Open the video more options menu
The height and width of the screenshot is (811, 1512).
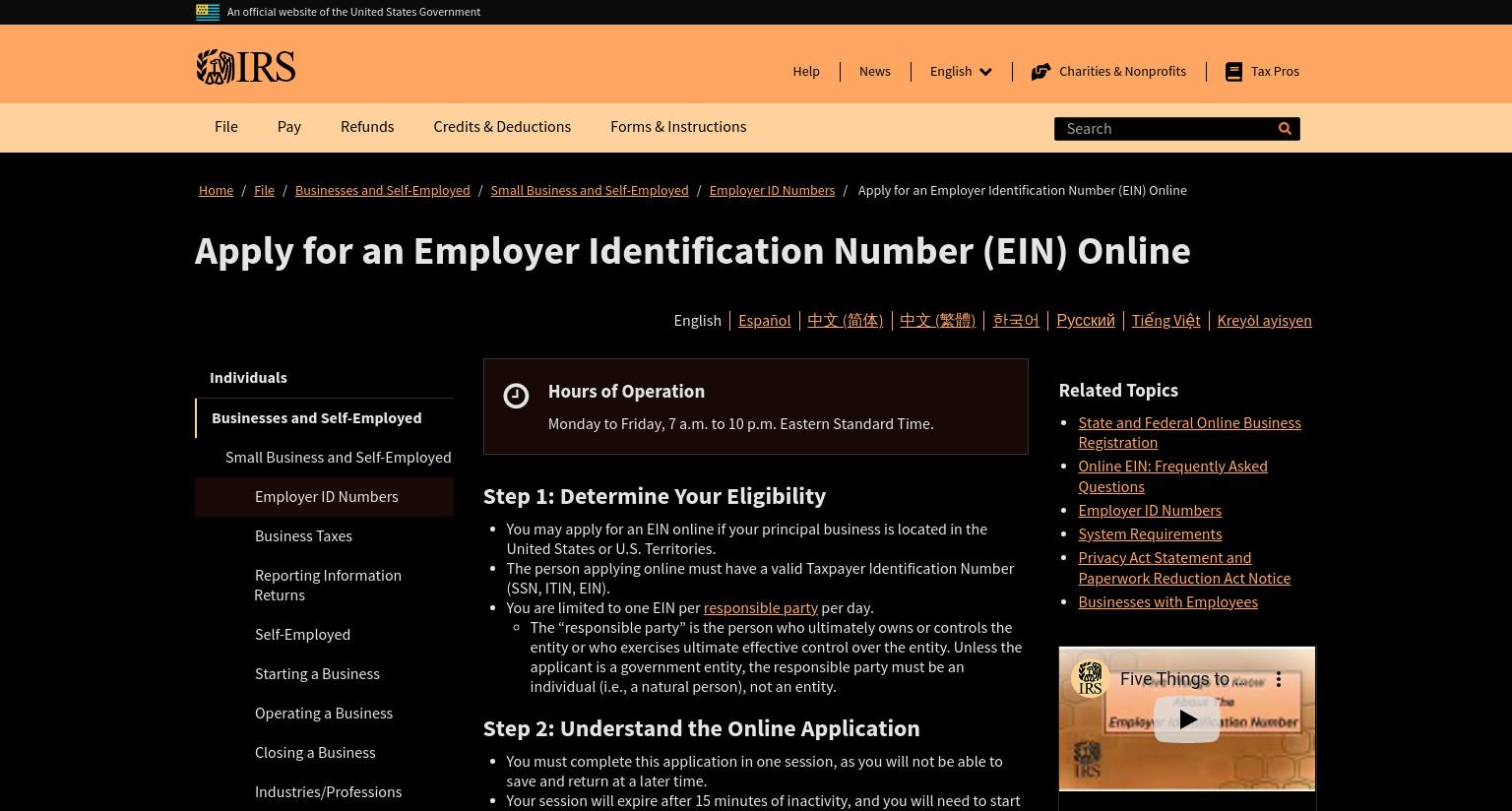click(x=1278, y=679)
